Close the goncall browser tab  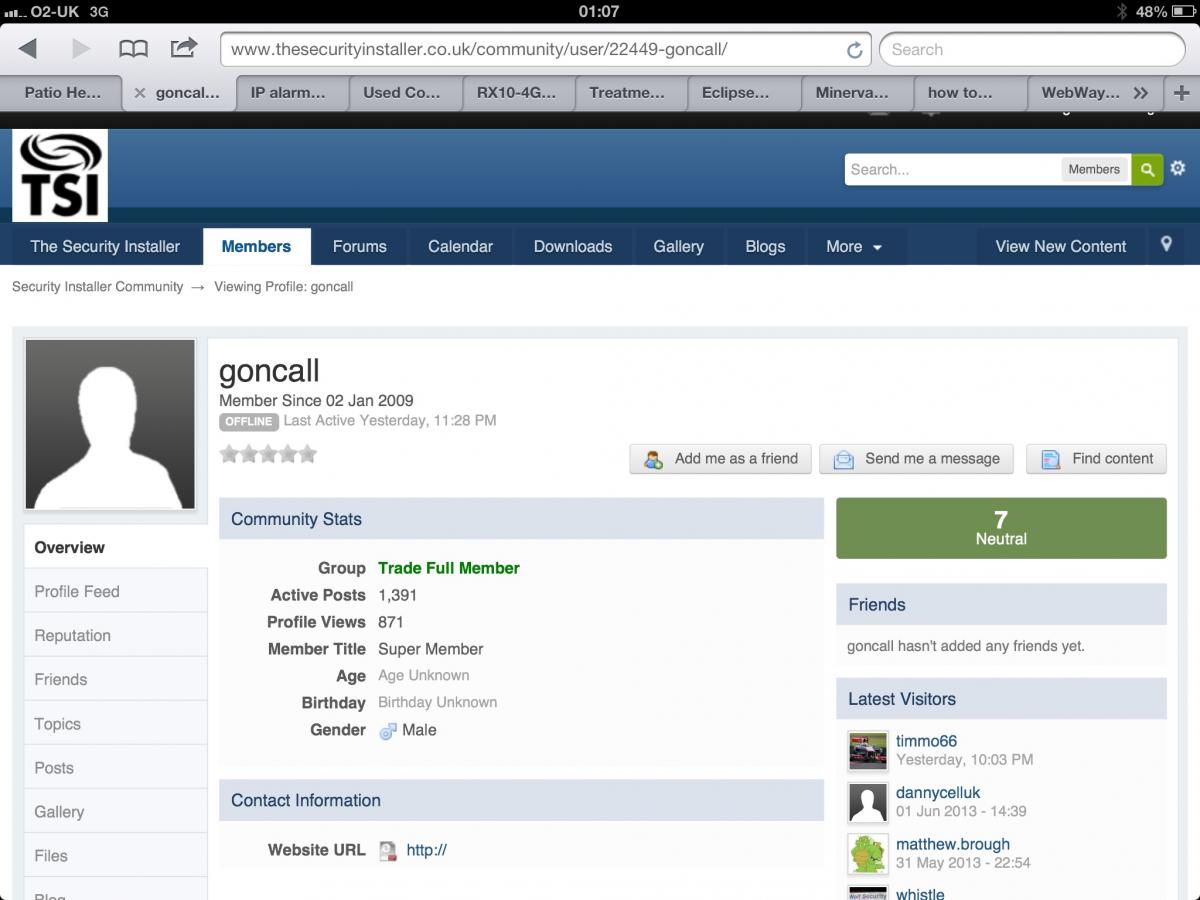pyautogui.click(x=140, y=93)
